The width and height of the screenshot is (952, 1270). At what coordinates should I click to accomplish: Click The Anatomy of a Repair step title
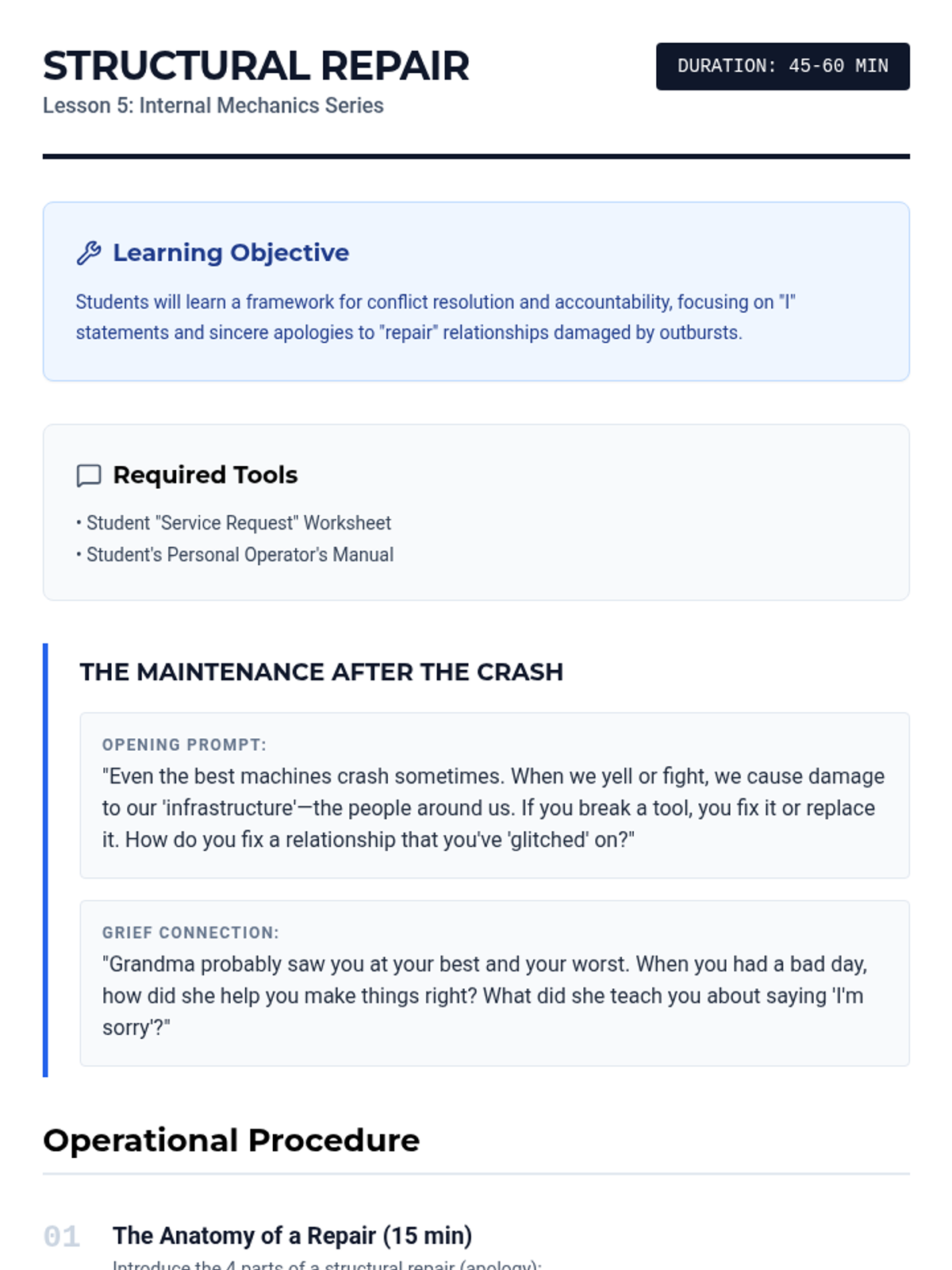[292, 1235]
